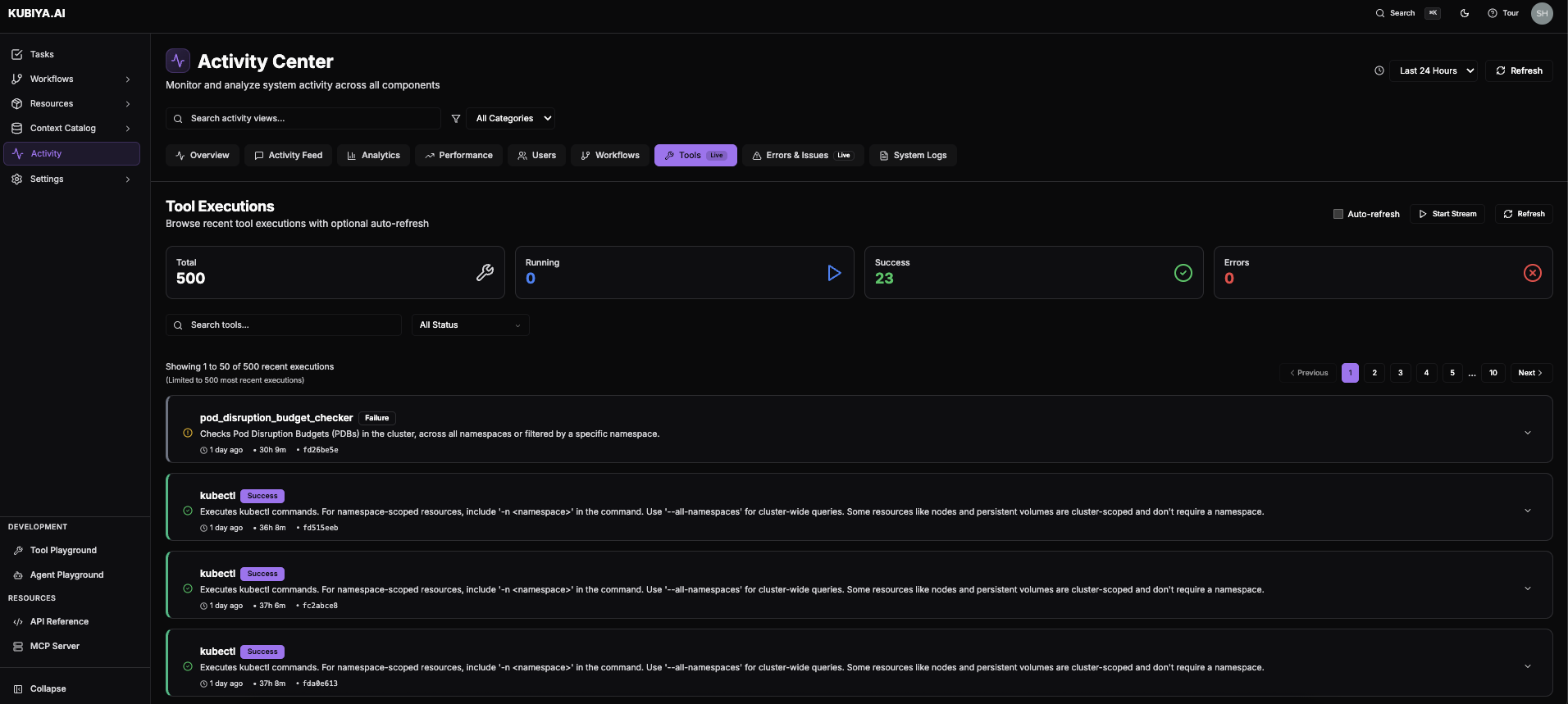Click the Workflows branch icon in sidebar
This screenshot has height=704, width=1568.
(17, 79)
